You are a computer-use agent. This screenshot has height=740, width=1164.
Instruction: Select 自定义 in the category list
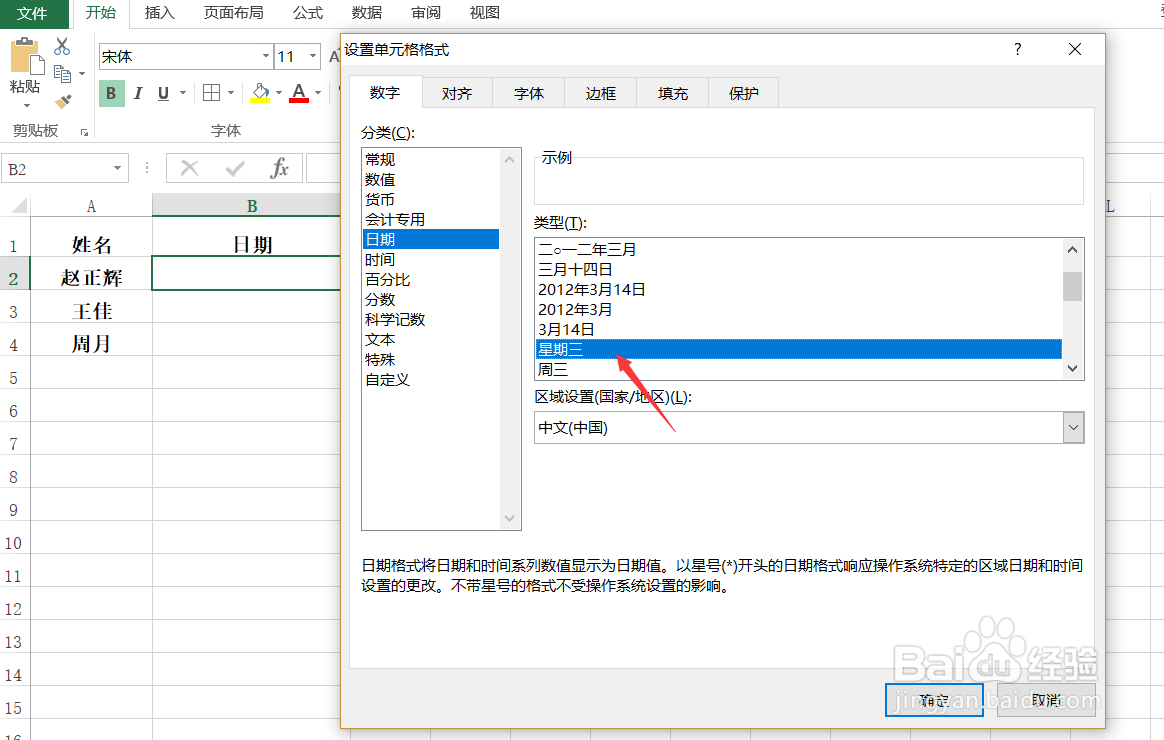431,380
